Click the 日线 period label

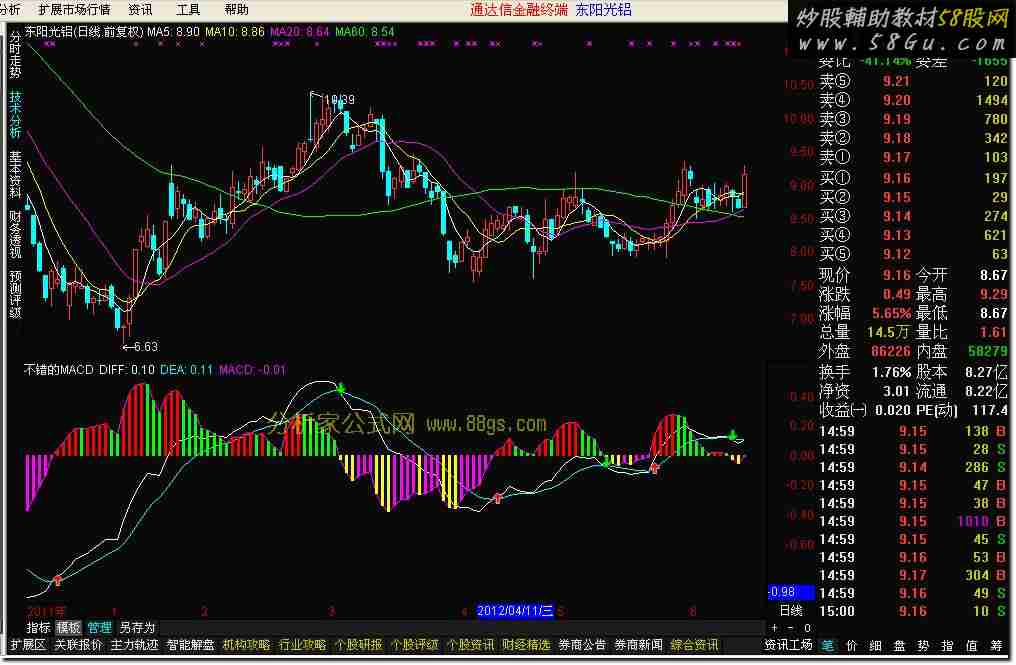(x=791, y=611)
